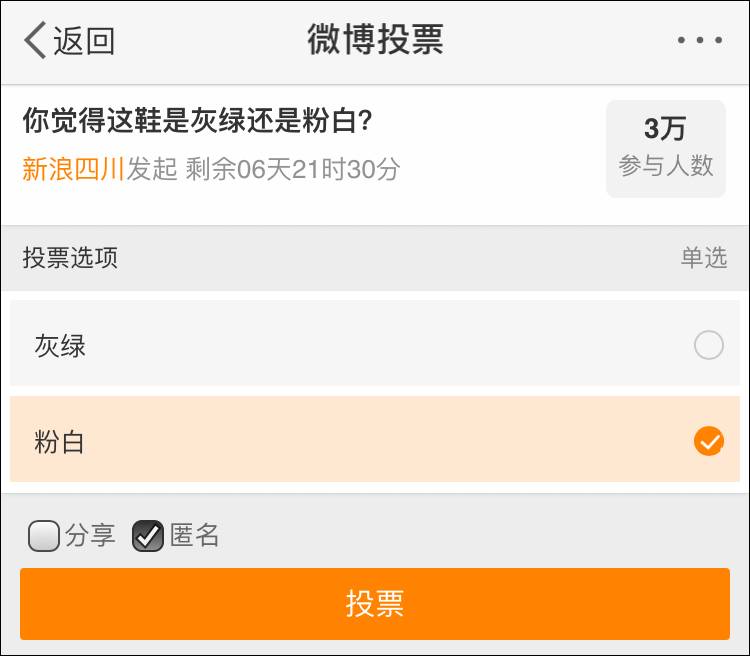The width and height of the screenshot is (750, 656).
Task: Submit with the orange 投票 button
Action: (375, 603)
